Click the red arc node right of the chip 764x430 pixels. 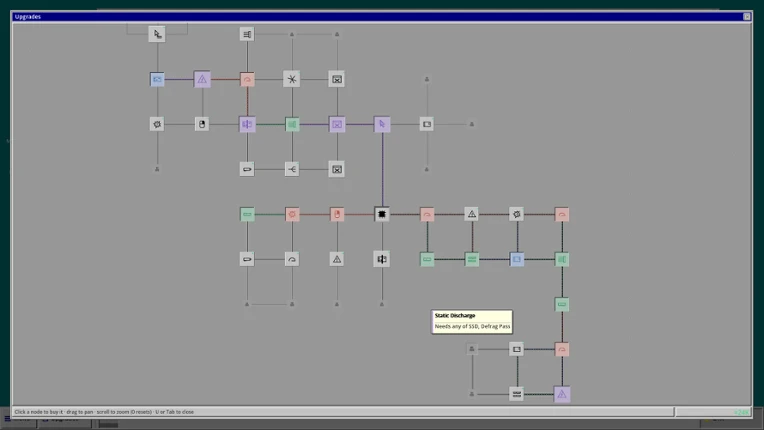click(427, 214)
